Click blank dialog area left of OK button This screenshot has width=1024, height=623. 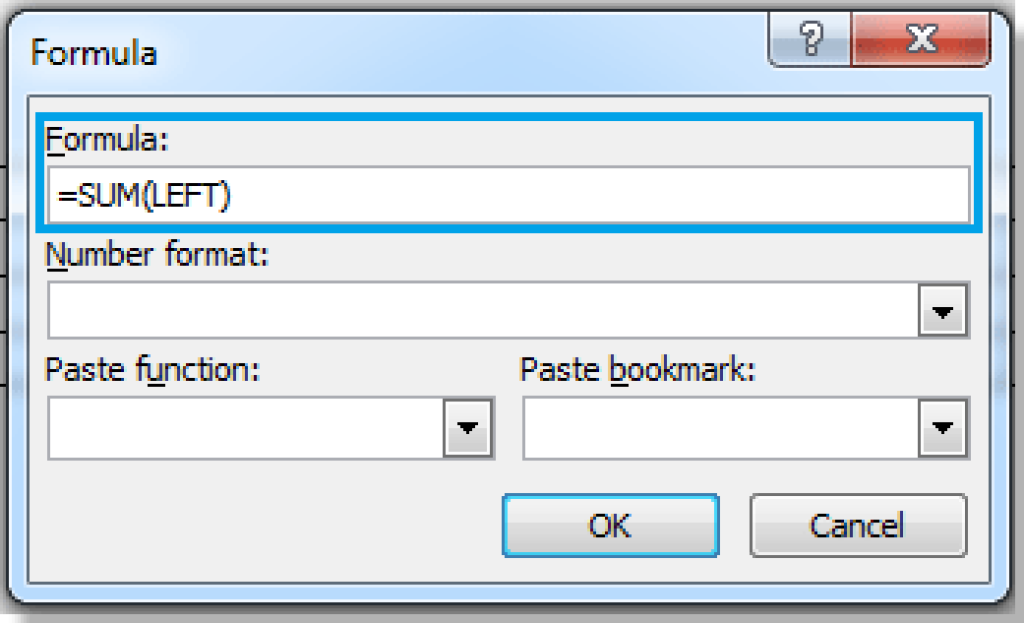(x=260, y=526)
